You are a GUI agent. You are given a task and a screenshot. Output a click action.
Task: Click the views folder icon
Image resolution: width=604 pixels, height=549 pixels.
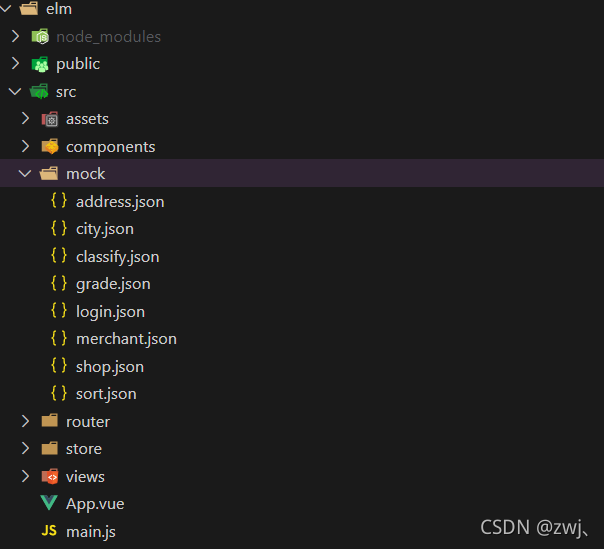click(50, 476)
